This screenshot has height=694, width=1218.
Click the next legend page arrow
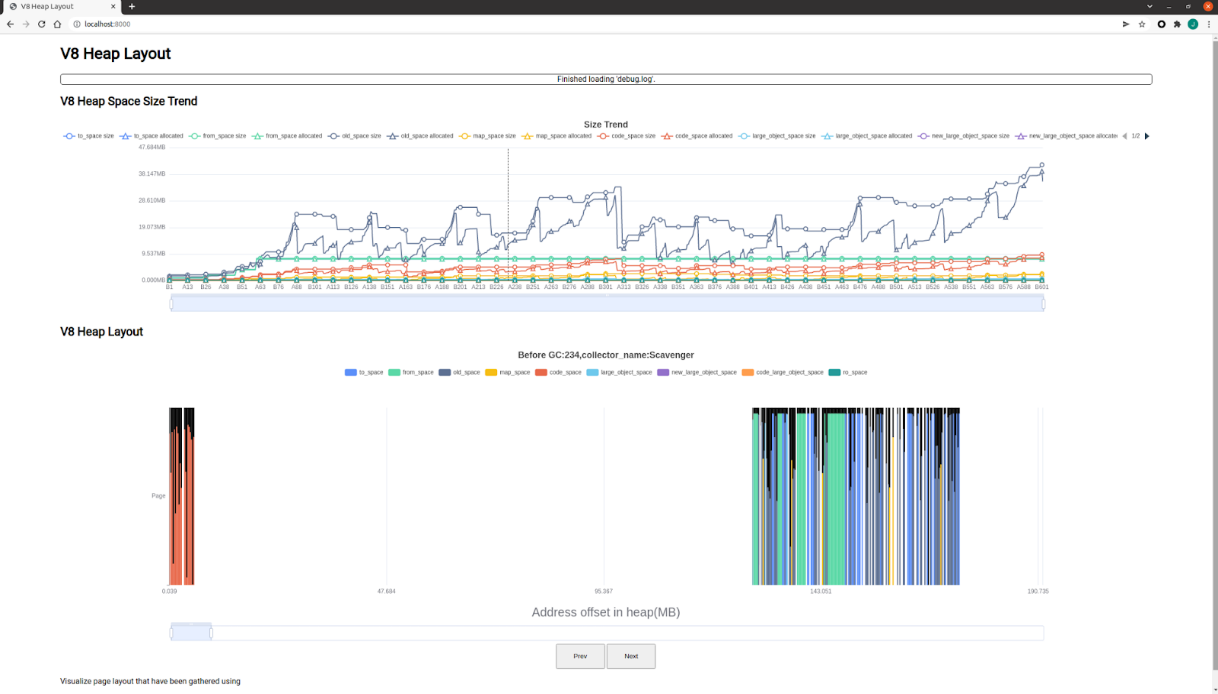tap(1148, 135)
